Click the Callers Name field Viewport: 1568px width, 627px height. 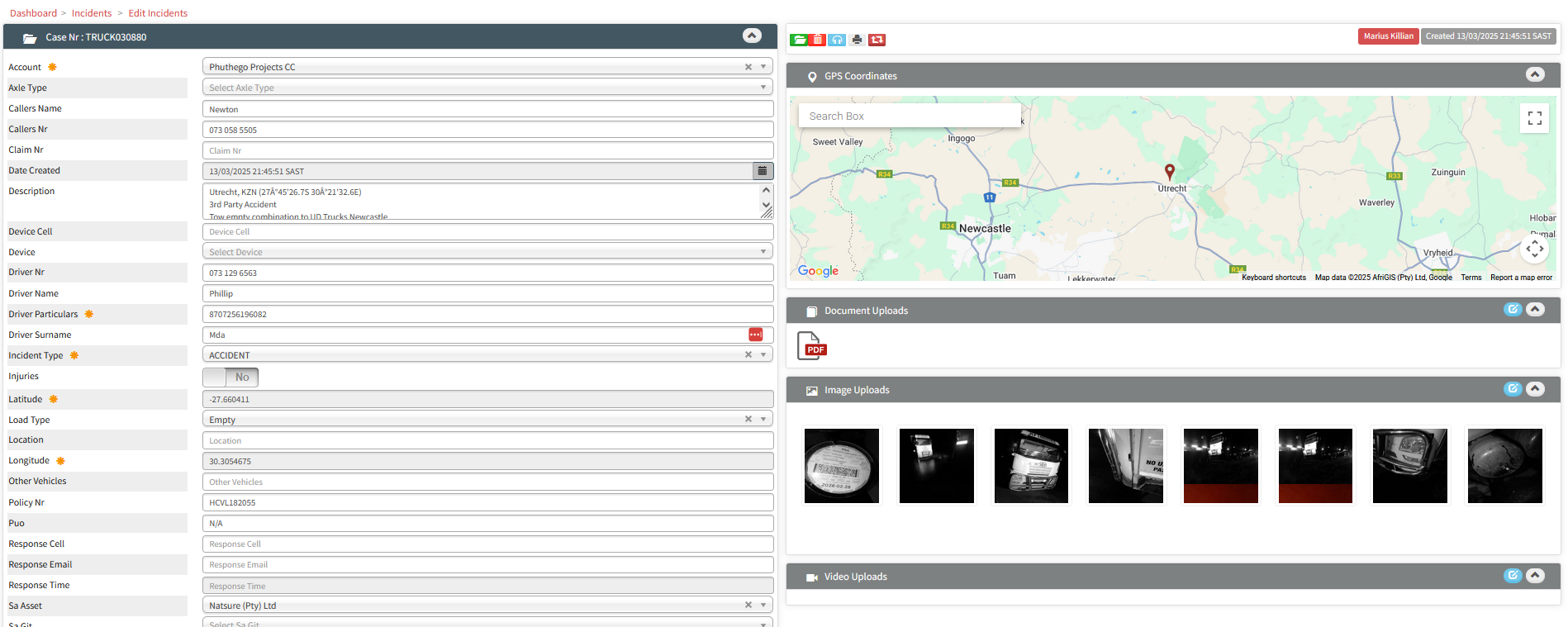click(x=487, y=109)
